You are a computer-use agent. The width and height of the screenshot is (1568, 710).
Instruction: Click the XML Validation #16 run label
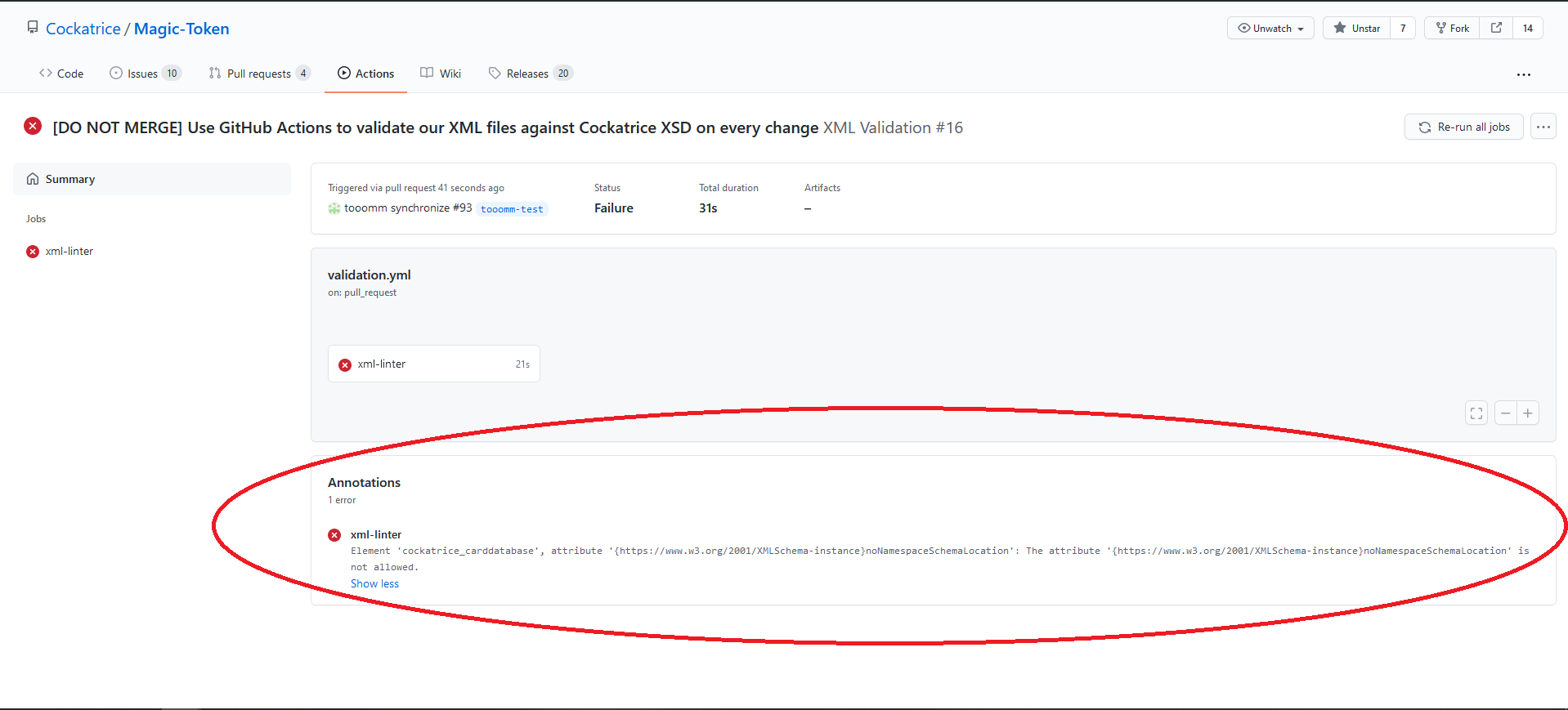point(893,127)
